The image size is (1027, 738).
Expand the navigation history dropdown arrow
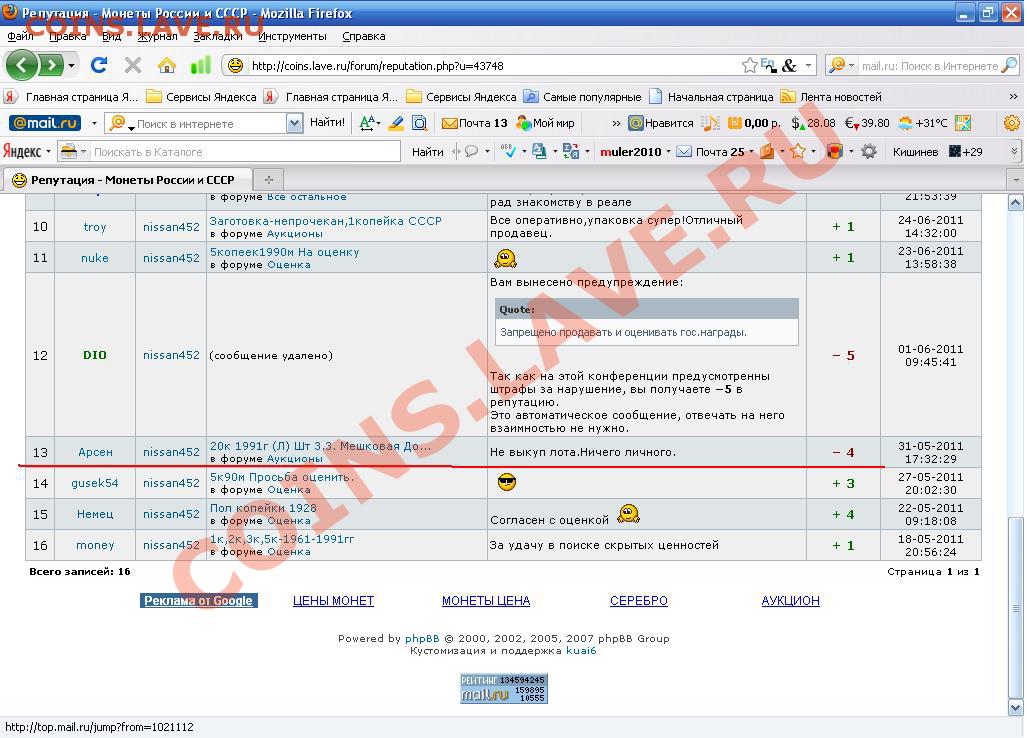click(71, 66)
